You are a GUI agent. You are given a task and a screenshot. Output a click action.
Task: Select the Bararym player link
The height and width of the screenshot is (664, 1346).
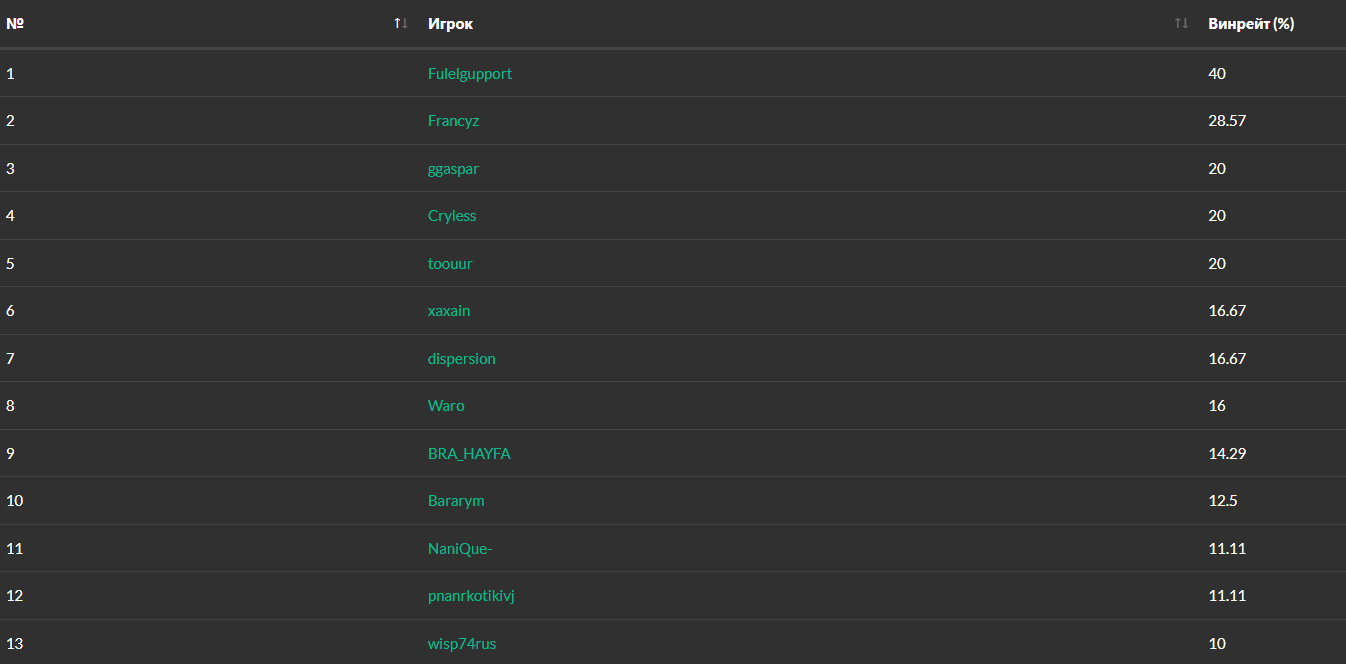click(456, 501)
